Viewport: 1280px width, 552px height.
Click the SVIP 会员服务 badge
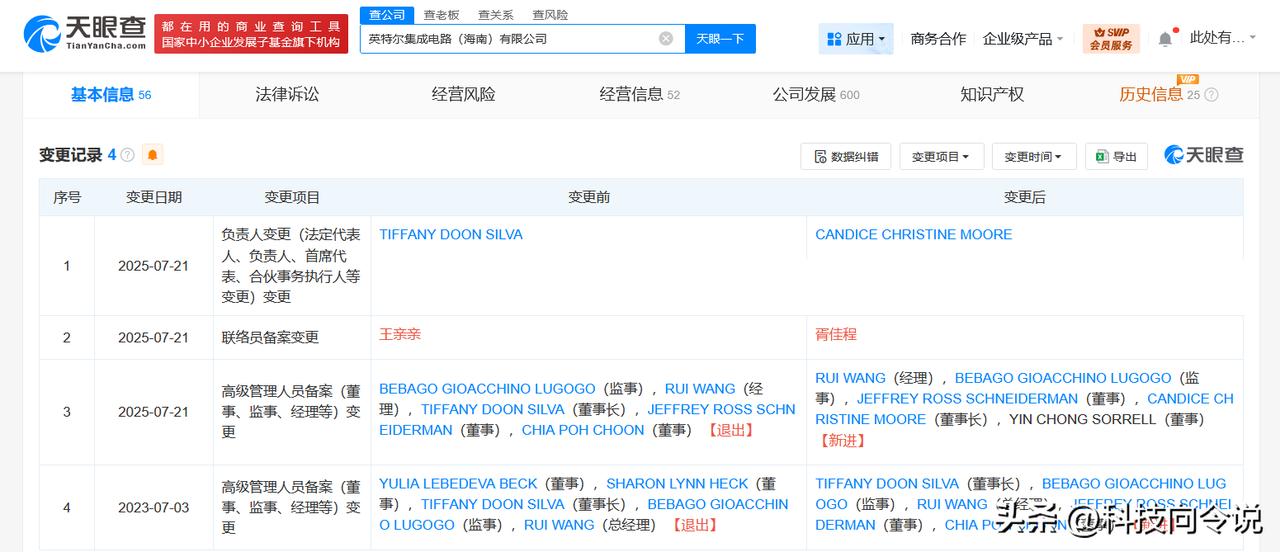pos(1111,39)
